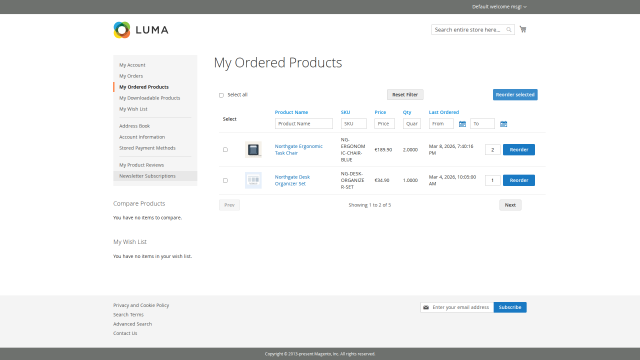Open My Product Reviews

tap(141, 165)
